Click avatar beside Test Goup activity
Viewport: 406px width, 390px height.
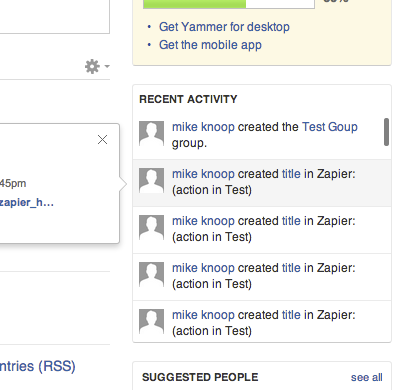click(151, 134)
